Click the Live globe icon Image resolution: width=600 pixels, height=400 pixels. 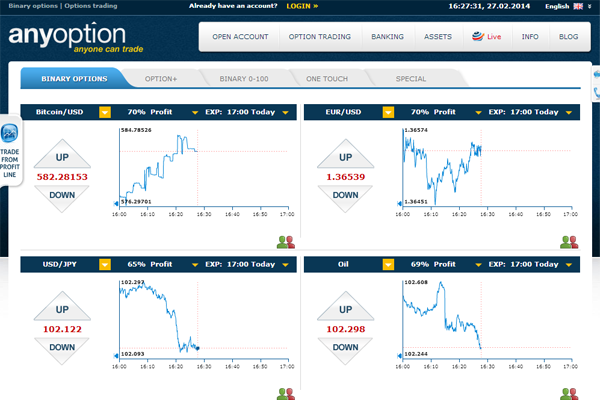click(x=478, y=36)
